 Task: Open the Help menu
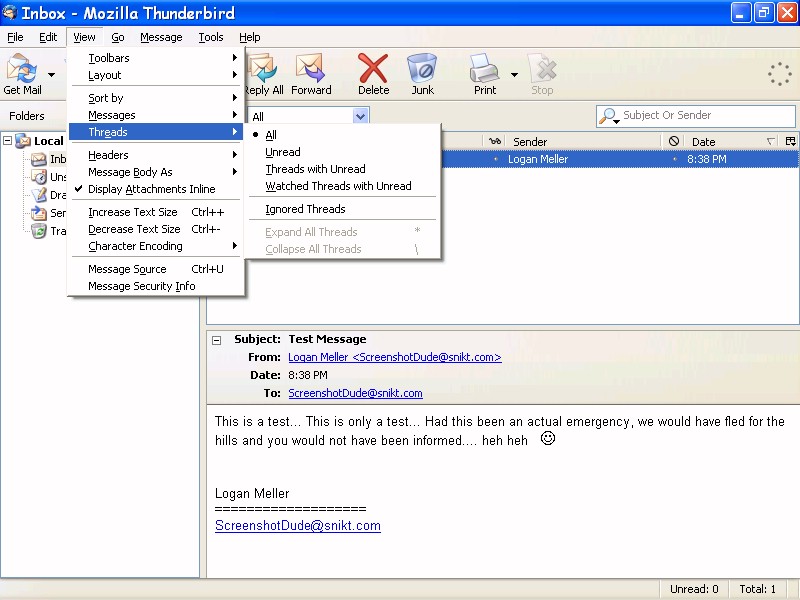point(249,37)
